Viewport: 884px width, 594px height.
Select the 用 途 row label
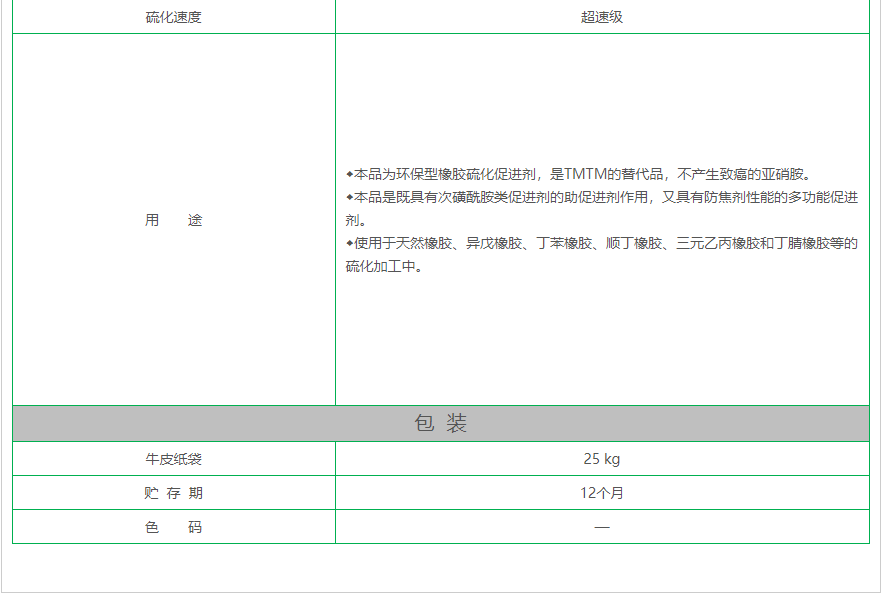click(x=174, y=220)
